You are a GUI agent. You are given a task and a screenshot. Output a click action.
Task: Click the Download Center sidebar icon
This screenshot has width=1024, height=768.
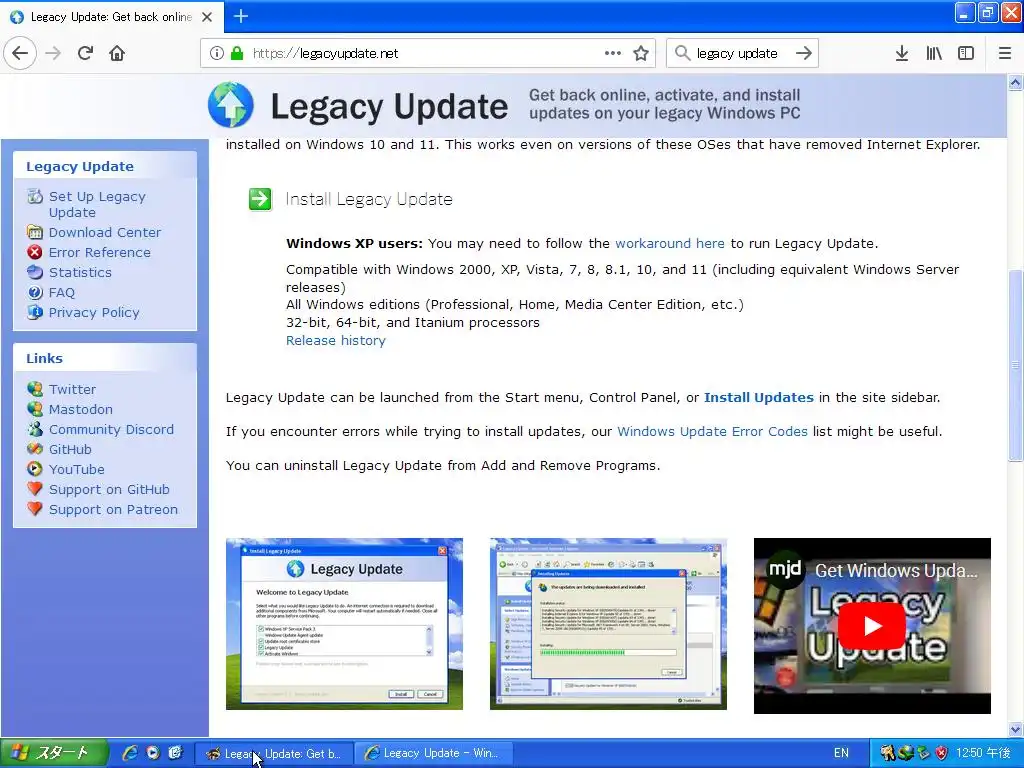coord(35,232)
